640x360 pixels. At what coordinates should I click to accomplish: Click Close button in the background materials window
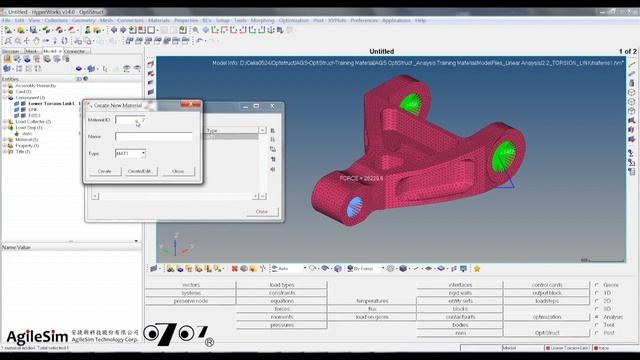coord(262,211)
